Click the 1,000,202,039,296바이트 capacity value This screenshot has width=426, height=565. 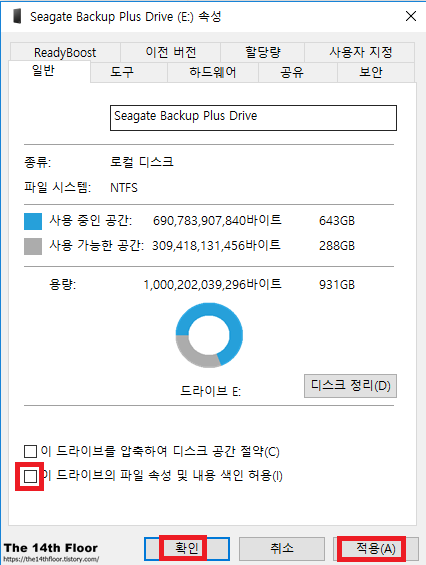pyautogui.click(x=212, y=285)
